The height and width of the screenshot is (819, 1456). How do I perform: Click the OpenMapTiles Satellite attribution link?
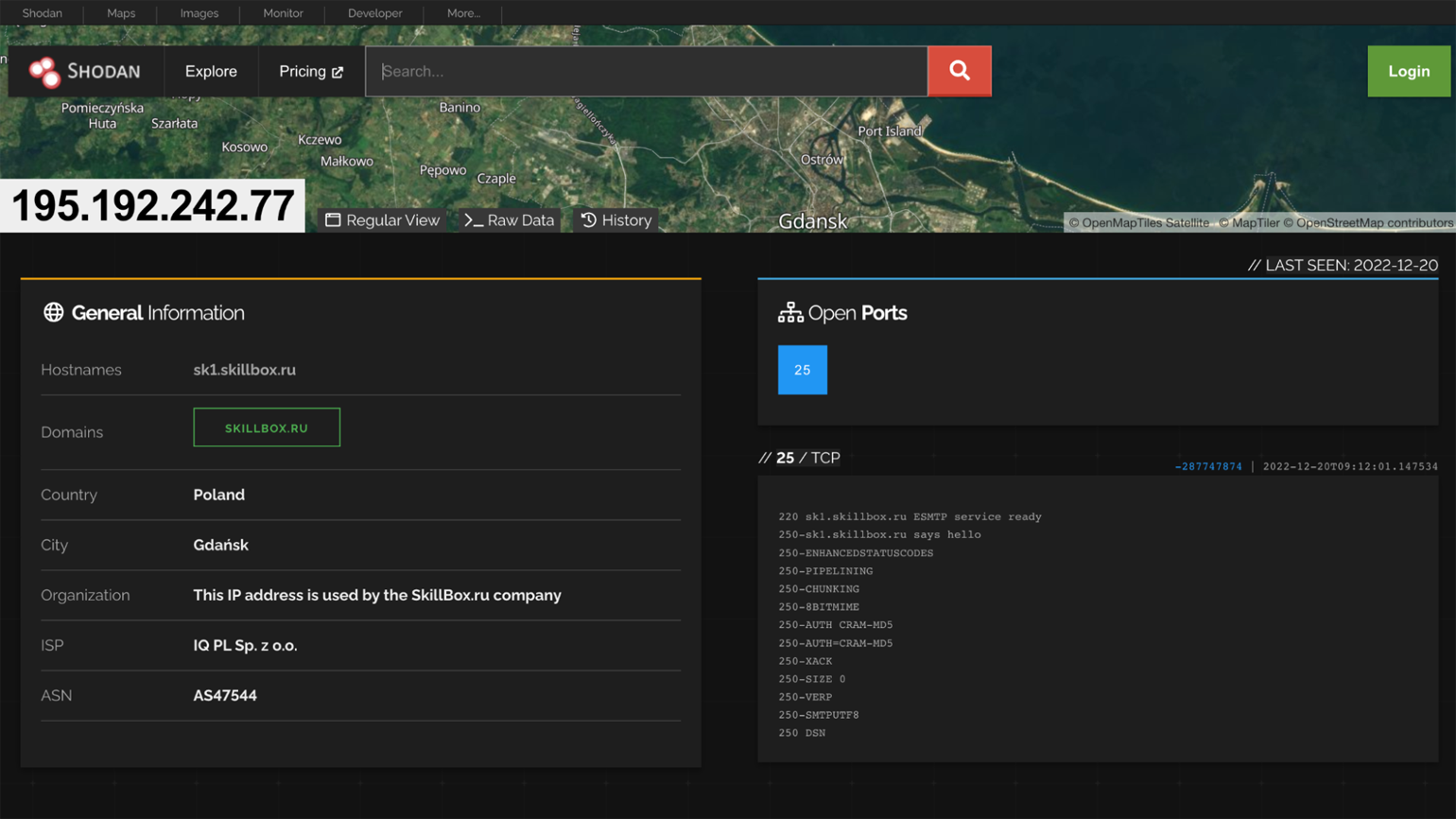pyautogui.click(x=1139, y=223)
